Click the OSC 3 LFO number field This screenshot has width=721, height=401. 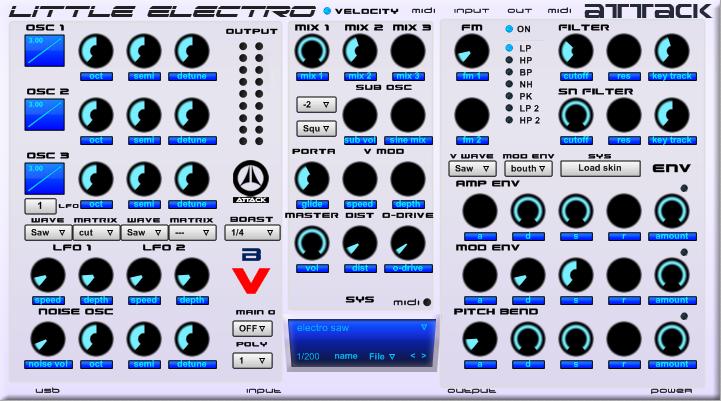click(x=39, y=206)
